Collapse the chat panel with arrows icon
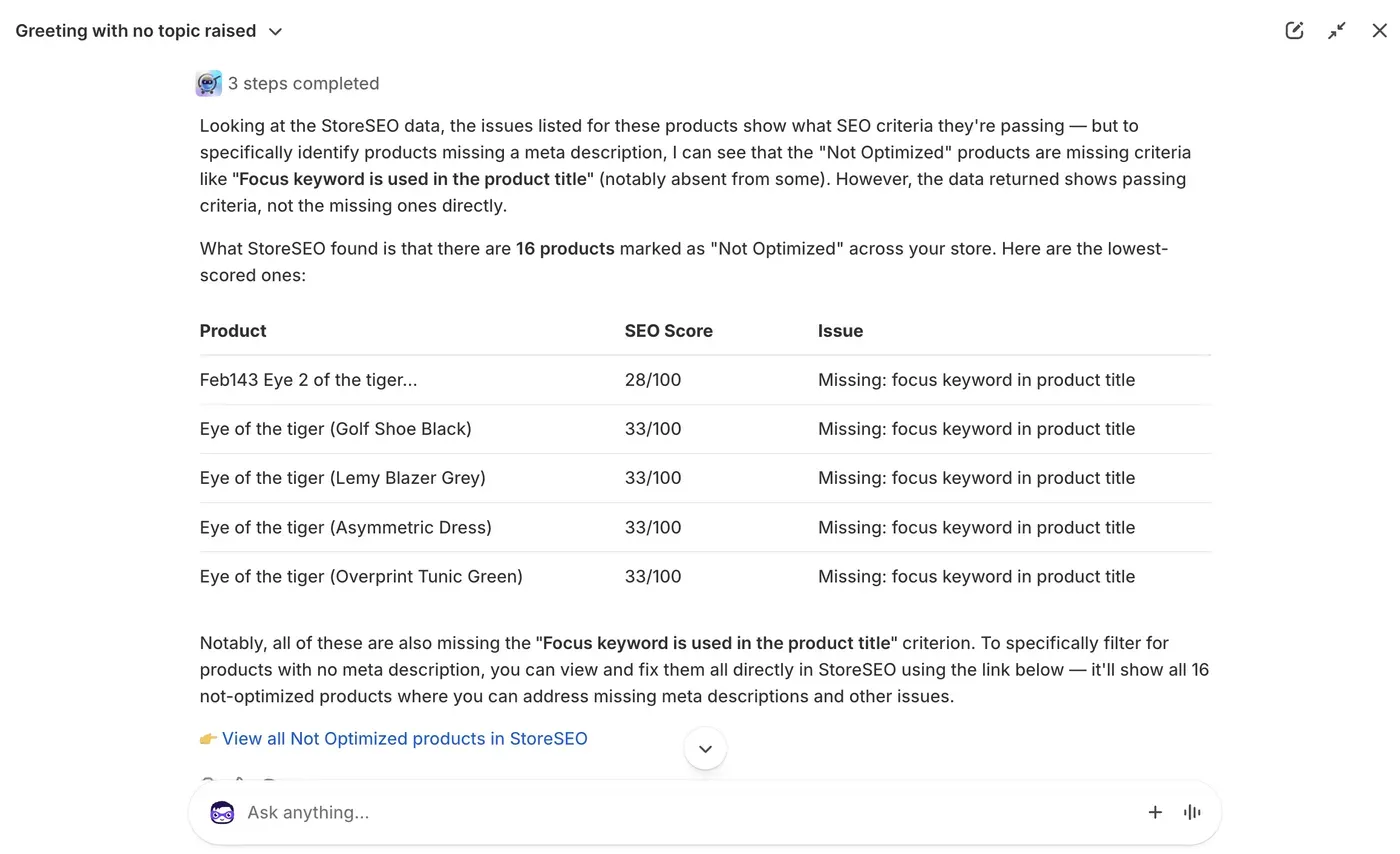This screenshot has height=854, width=1400. (x=1337, y=30)
